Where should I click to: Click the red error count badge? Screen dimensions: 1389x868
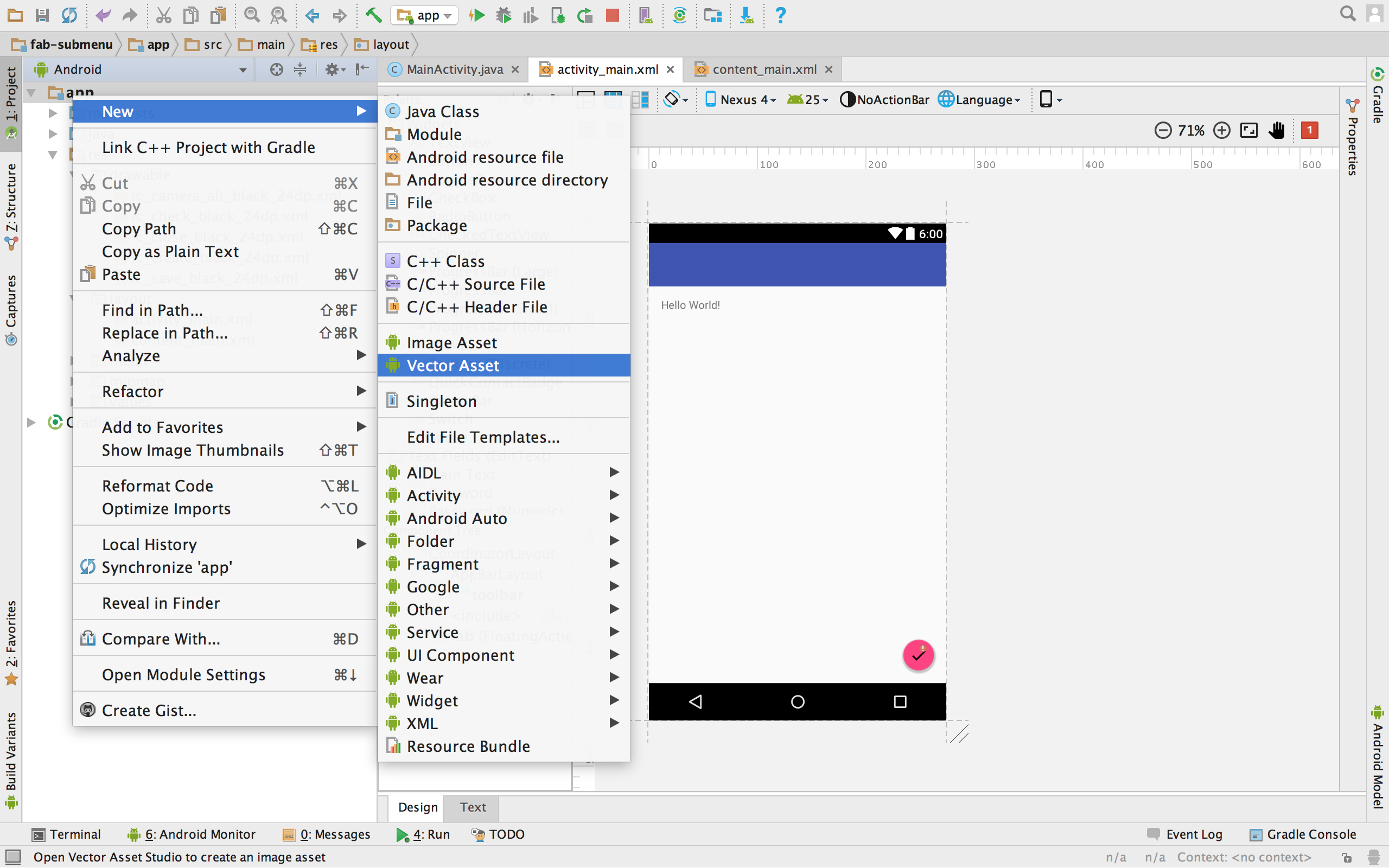coord(1309,130)
